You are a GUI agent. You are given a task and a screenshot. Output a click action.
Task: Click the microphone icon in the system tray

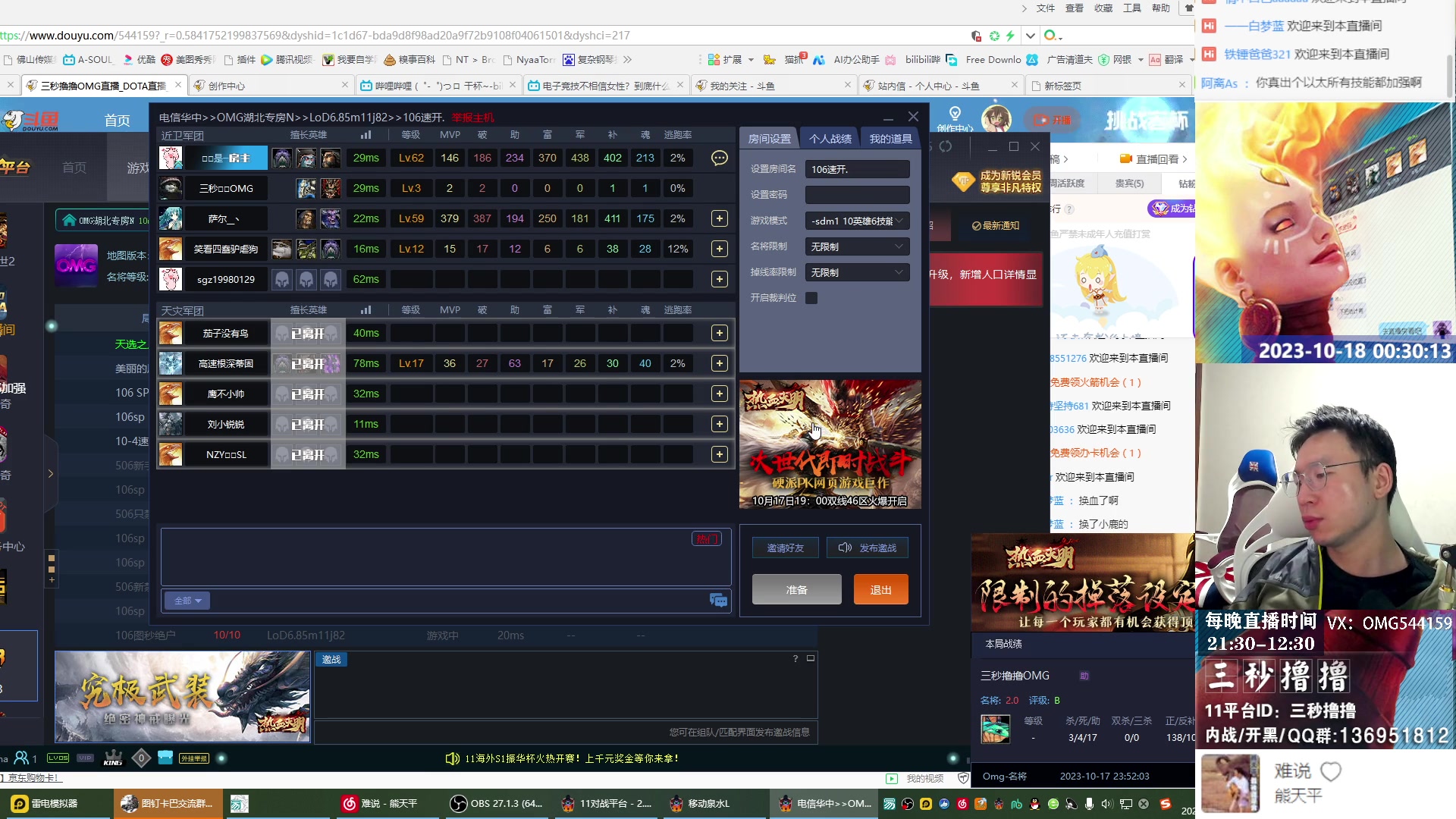[1089, 804]
